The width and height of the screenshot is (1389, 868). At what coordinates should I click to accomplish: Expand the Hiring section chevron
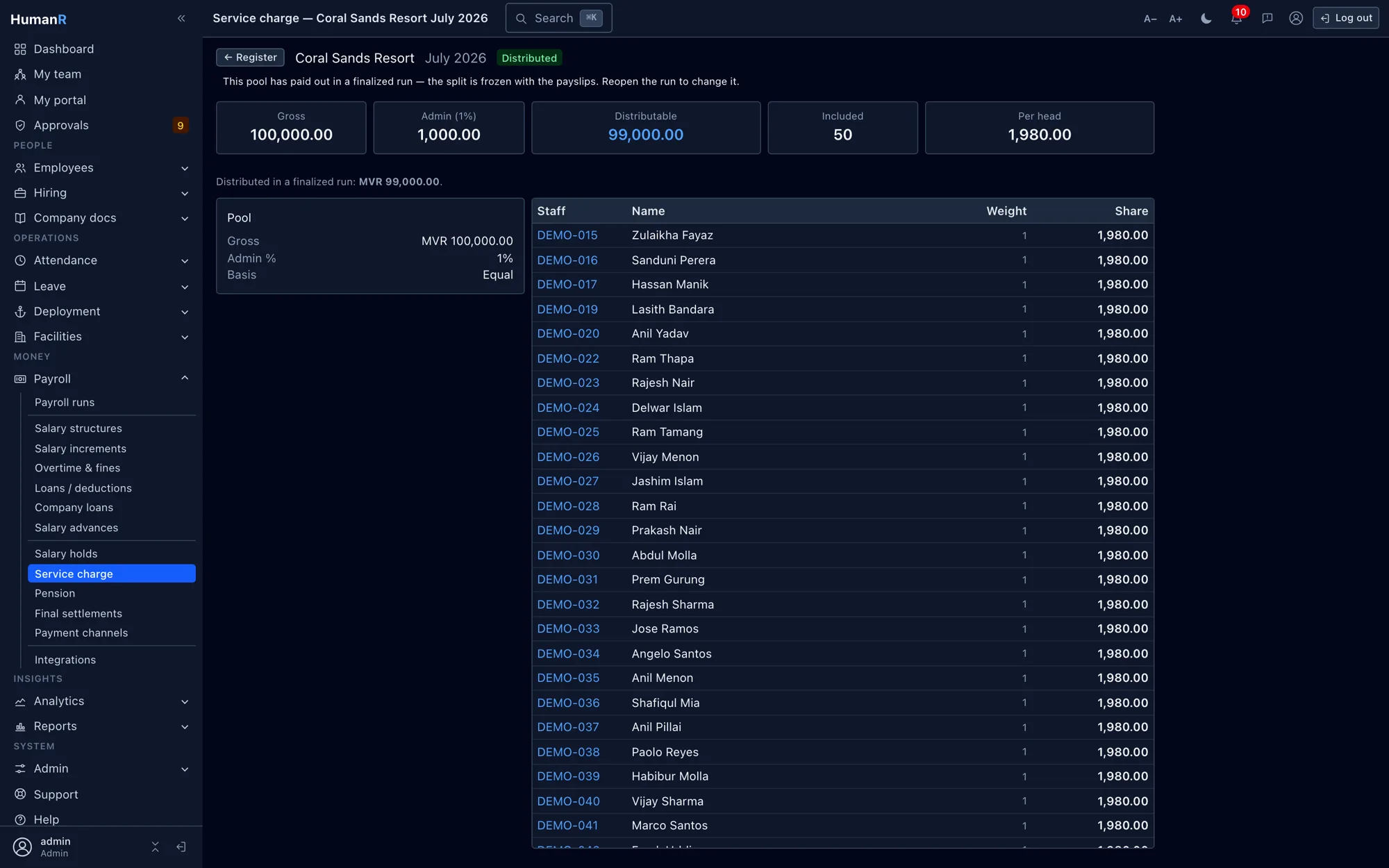185,193
